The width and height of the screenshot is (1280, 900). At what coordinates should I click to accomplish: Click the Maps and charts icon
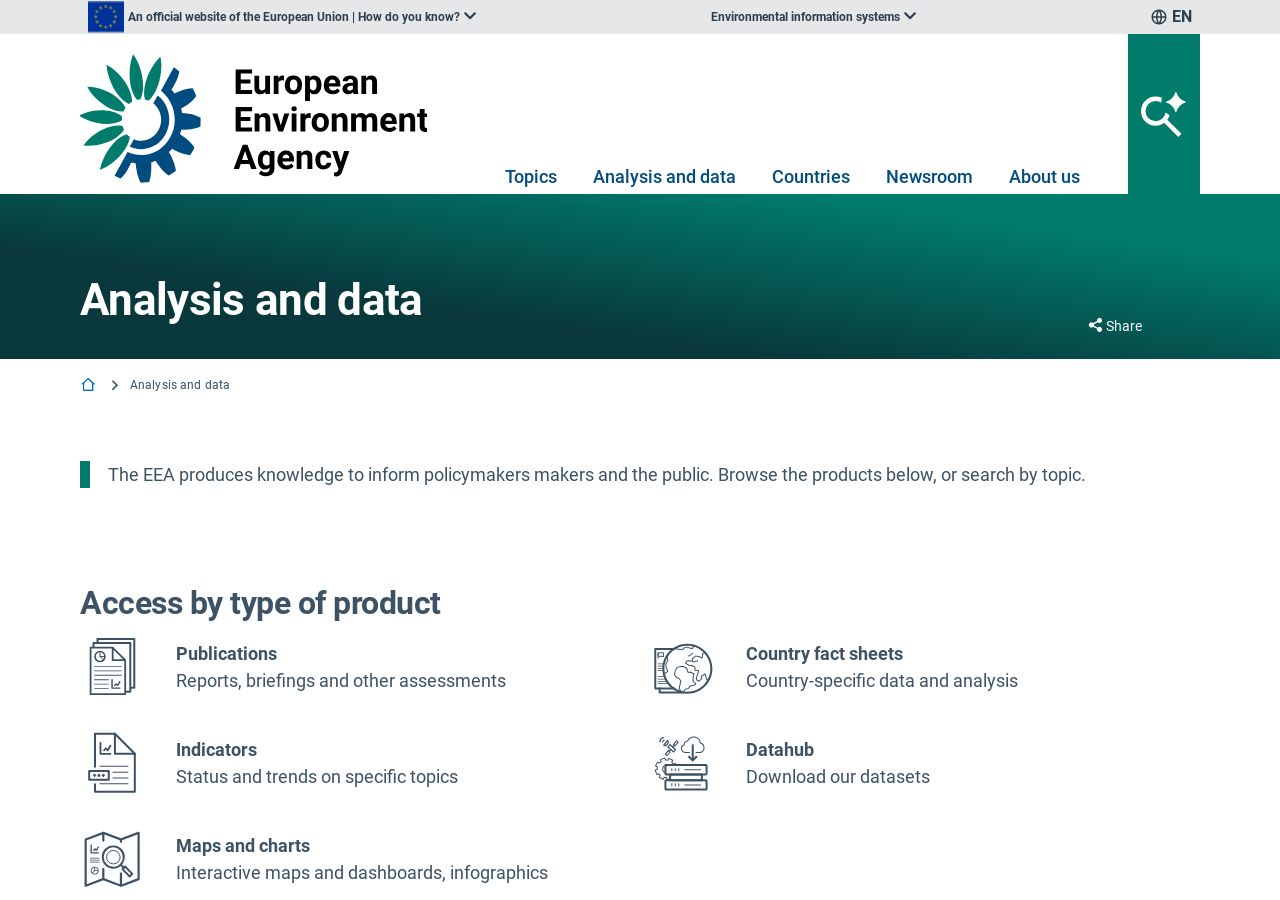tap(112, 859)
